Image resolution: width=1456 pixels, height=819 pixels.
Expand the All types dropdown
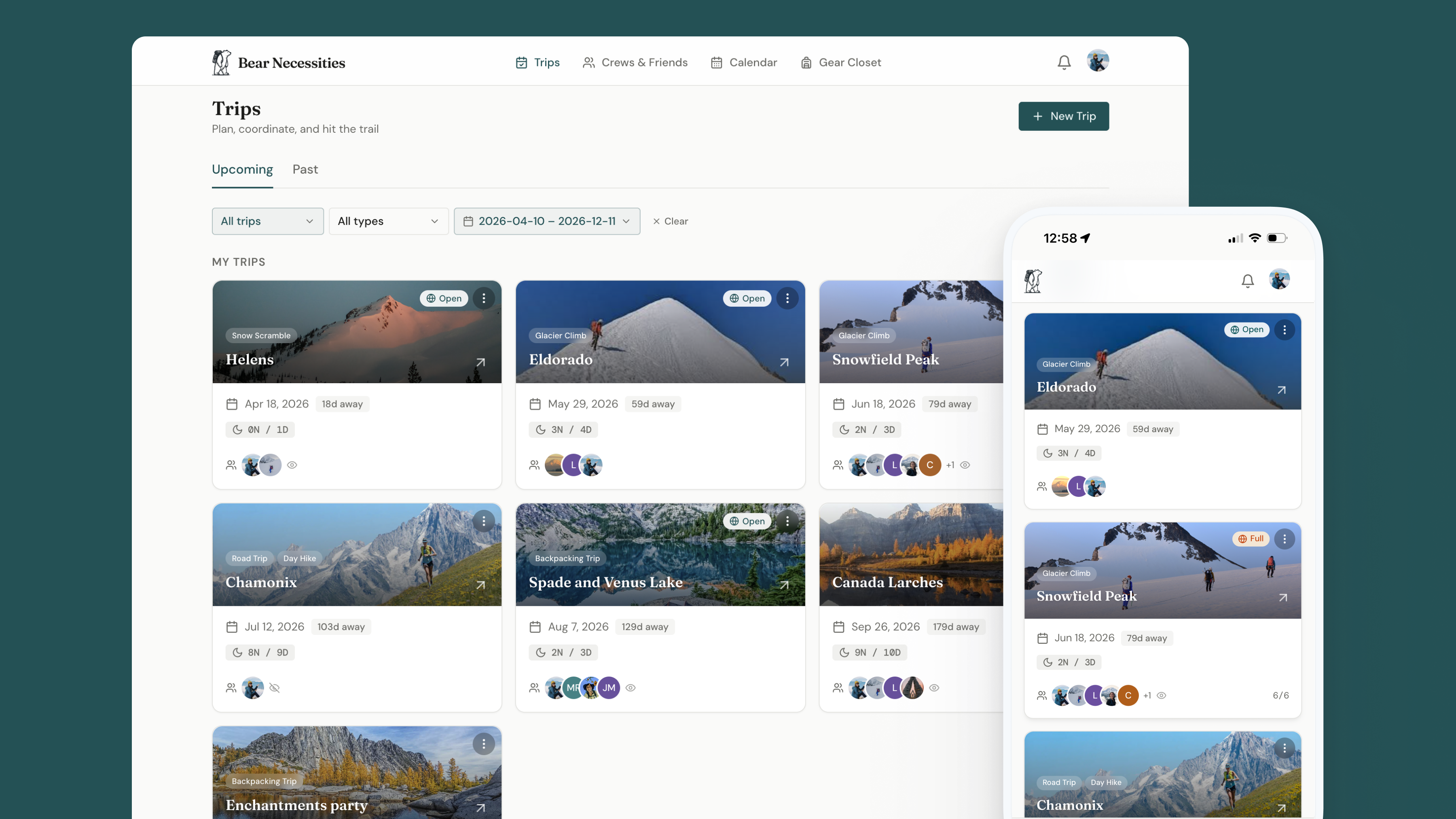(388, 221)
